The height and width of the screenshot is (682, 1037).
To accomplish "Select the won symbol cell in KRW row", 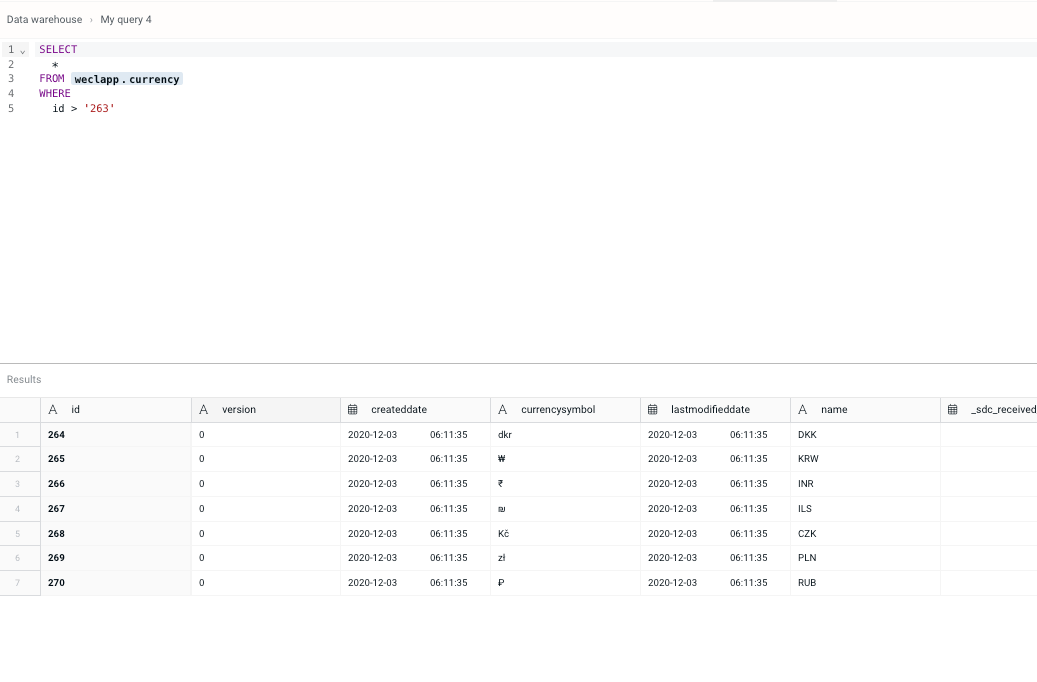I will coord(565,459).
